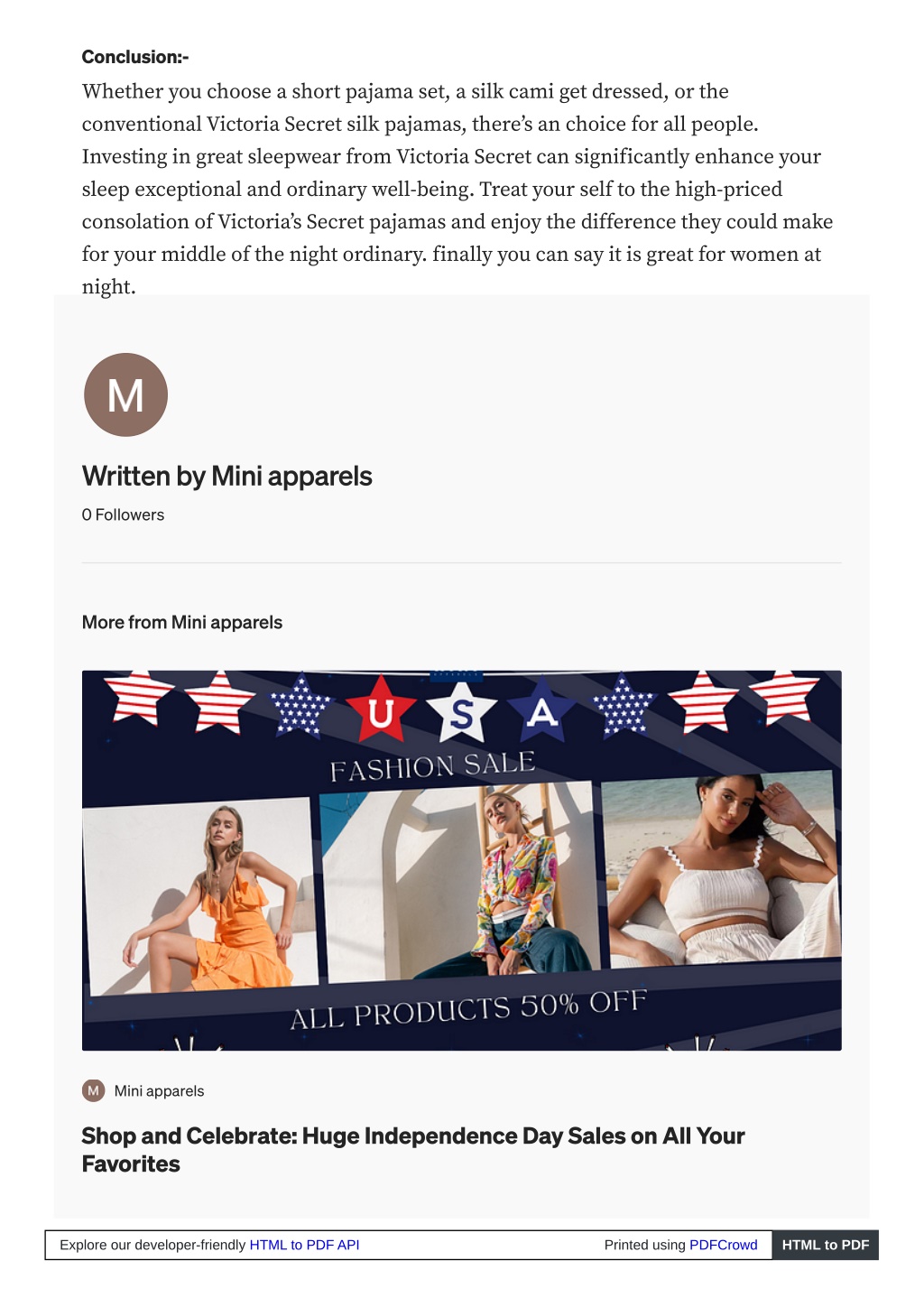Click the red star with letter U
Viewport: 924px width, 1307px height.
click(381, 709)
